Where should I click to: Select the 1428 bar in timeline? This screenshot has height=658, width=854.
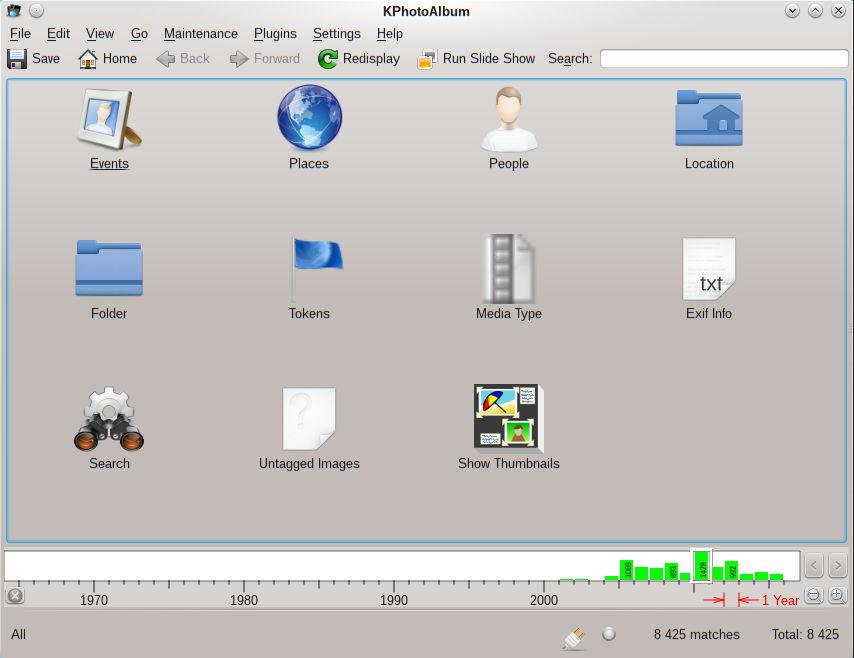click(x=702, y=566)
